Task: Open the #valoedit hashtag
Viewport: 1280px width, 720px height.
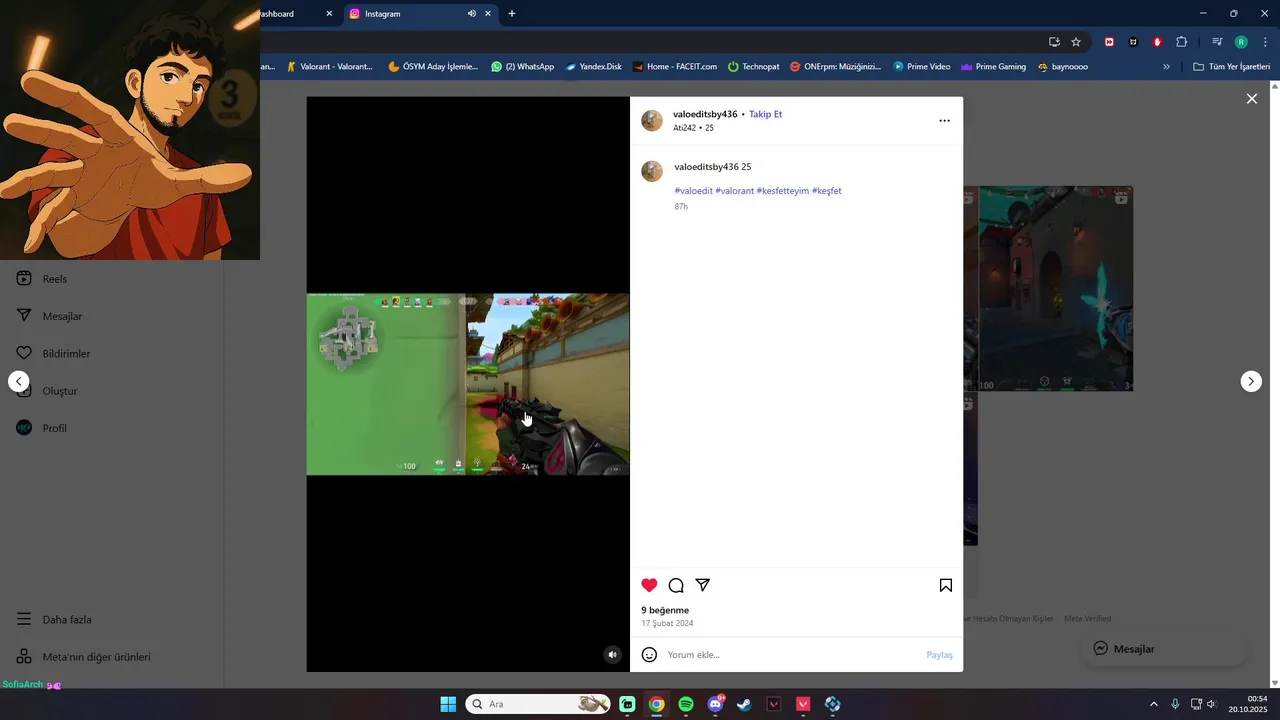Action: coord(693,190)
